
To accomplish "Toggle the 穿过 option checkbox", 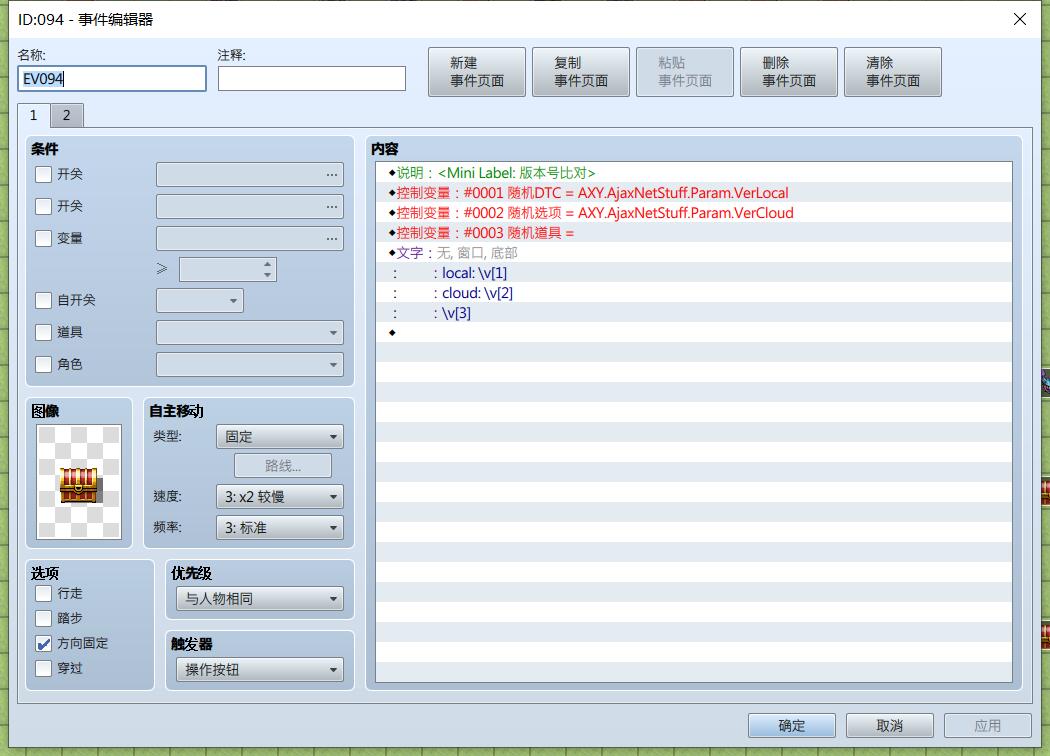I will 44,668.
